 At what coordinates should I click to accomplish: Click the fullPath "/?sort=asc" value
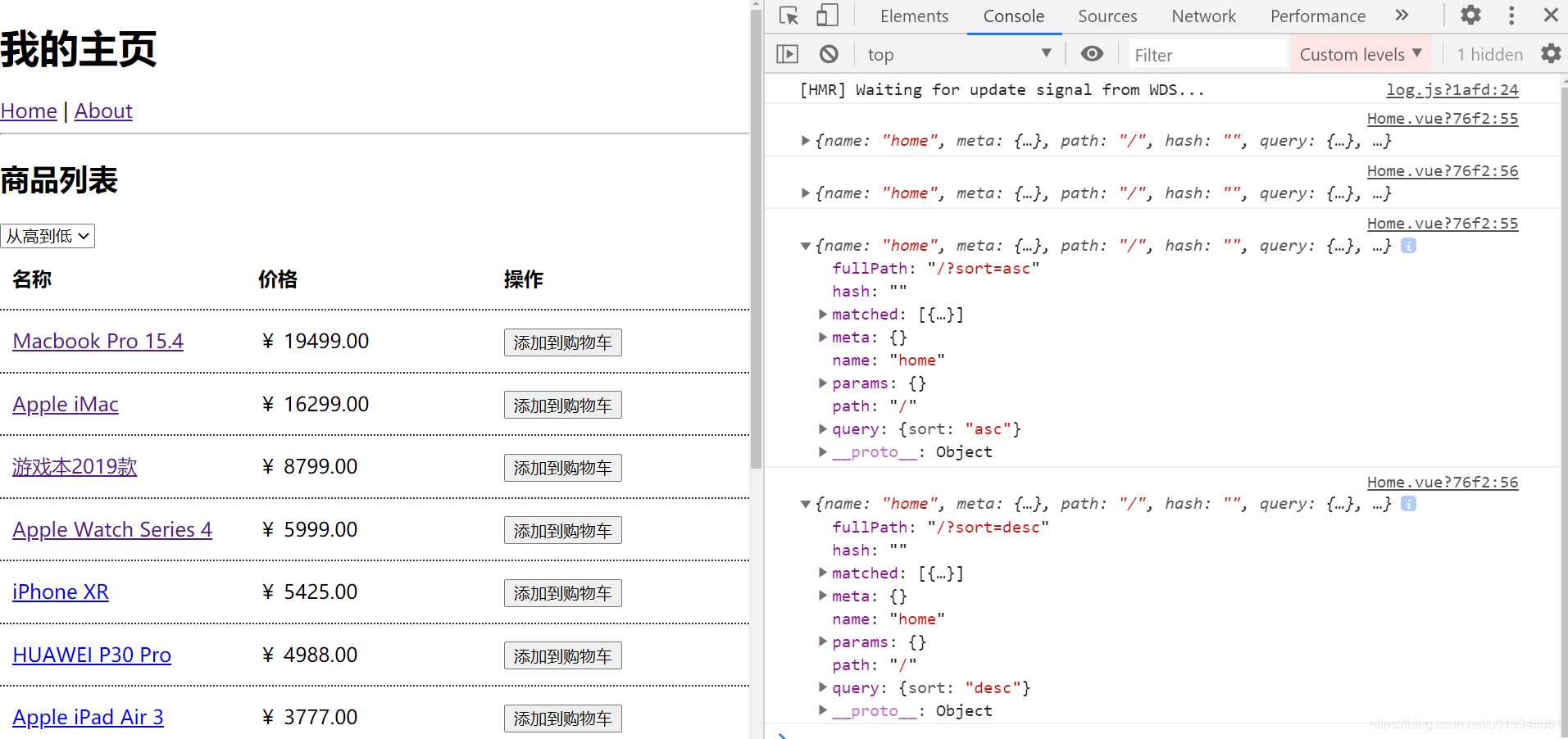pos(984,269)
